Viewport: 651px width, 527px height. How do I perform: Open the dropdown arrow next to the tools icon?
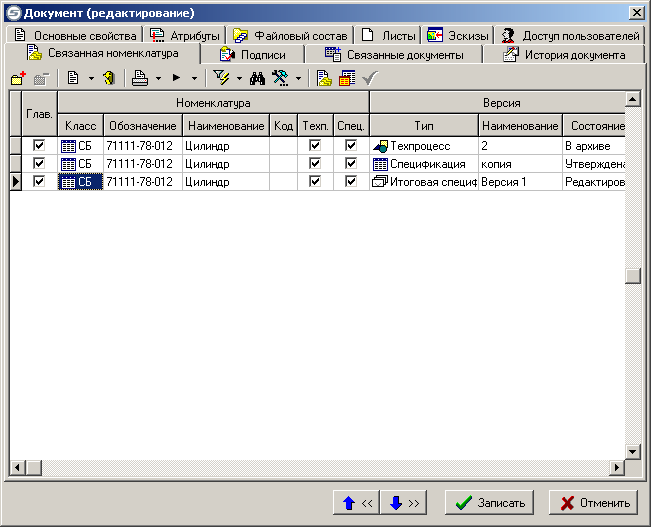pos(298,78)
